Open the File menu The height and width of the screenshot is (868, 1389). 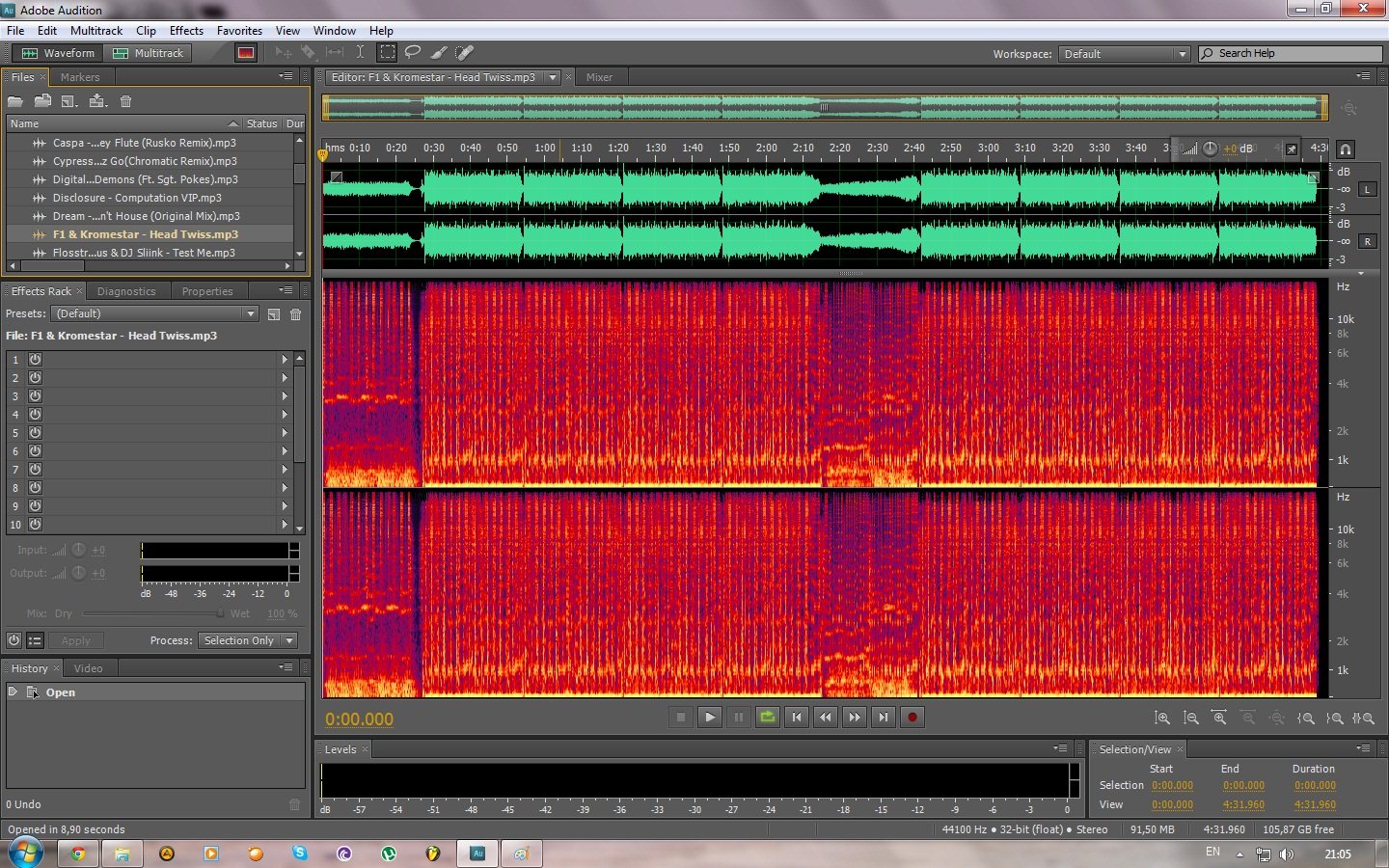pyautogui.click(x=15, y=31)
